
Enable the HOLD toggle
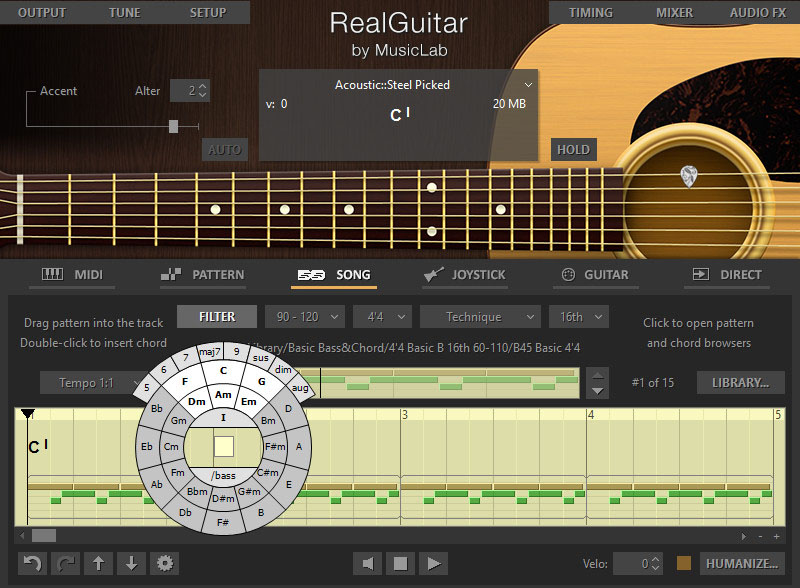pyautogui.click(x=573, y=149)
